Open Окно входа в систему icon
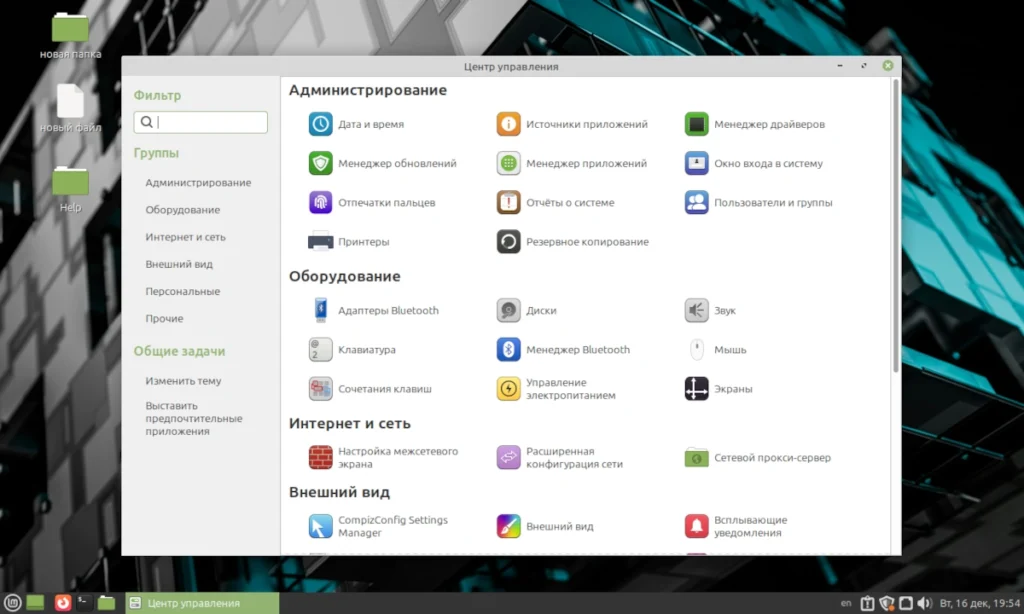This screenshot has height=614, width=1024. 696,163
